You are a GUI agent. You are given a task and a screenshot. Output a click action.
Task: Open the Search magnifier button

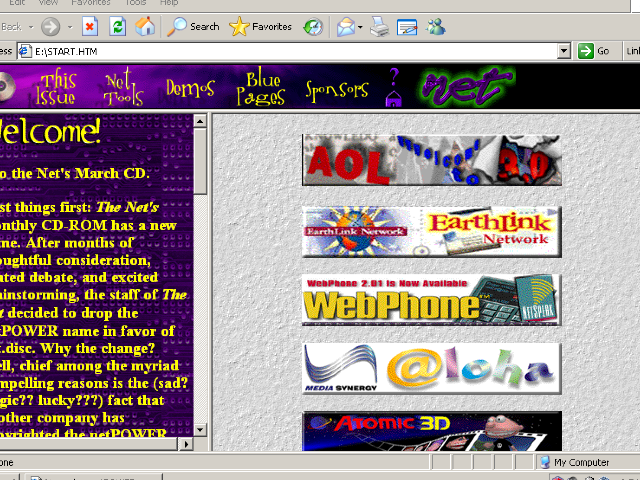point(193,27)
